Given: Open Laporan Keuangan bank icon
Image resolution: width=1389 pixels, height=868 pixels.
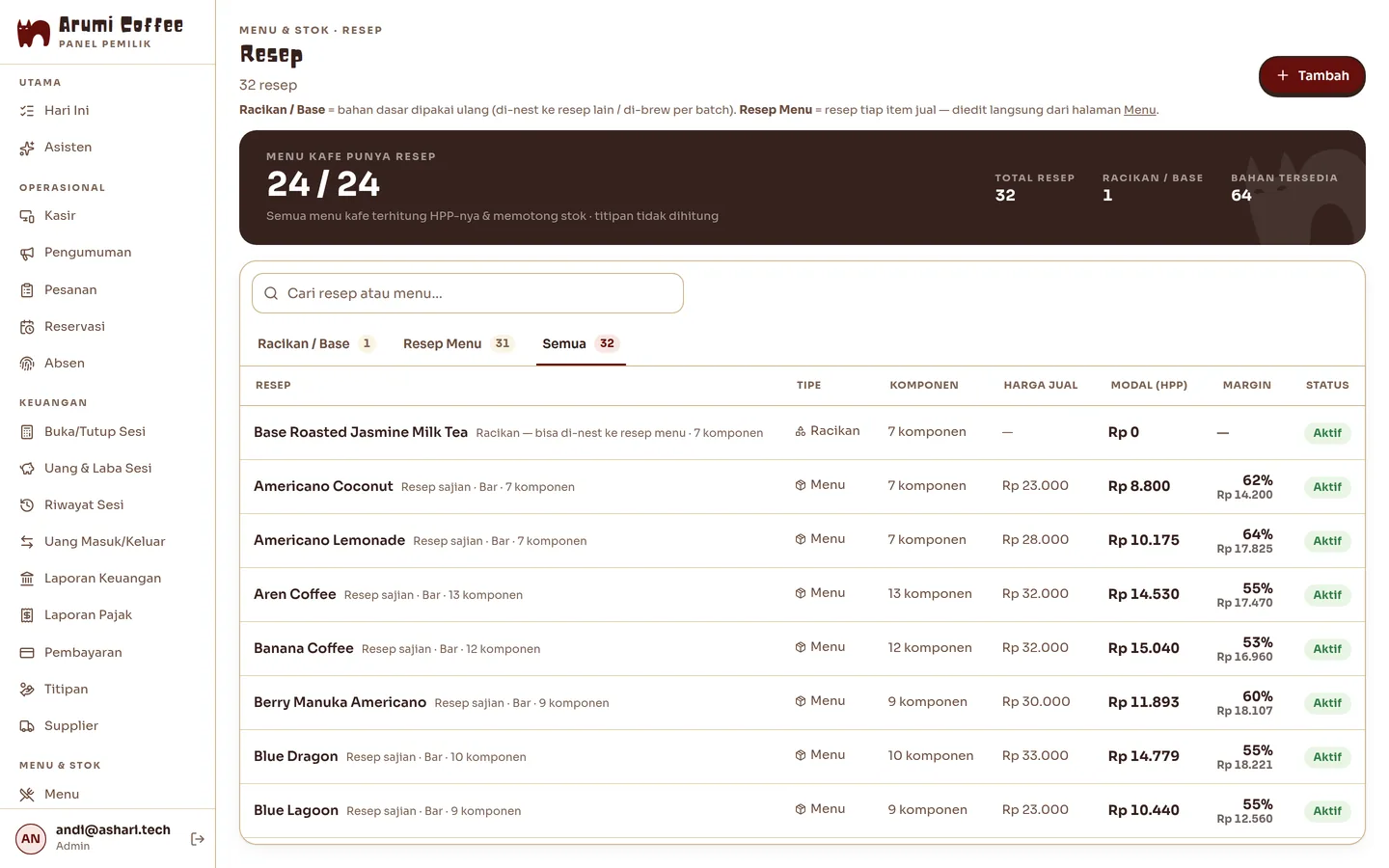Looking at the screenshot, I should pyautogui.click(x=27, y=579).
